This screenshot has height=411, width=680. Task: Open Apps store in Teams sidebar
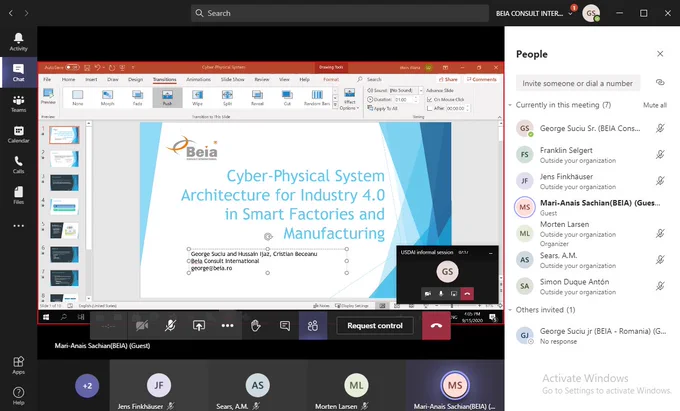(x=18, y=365)
